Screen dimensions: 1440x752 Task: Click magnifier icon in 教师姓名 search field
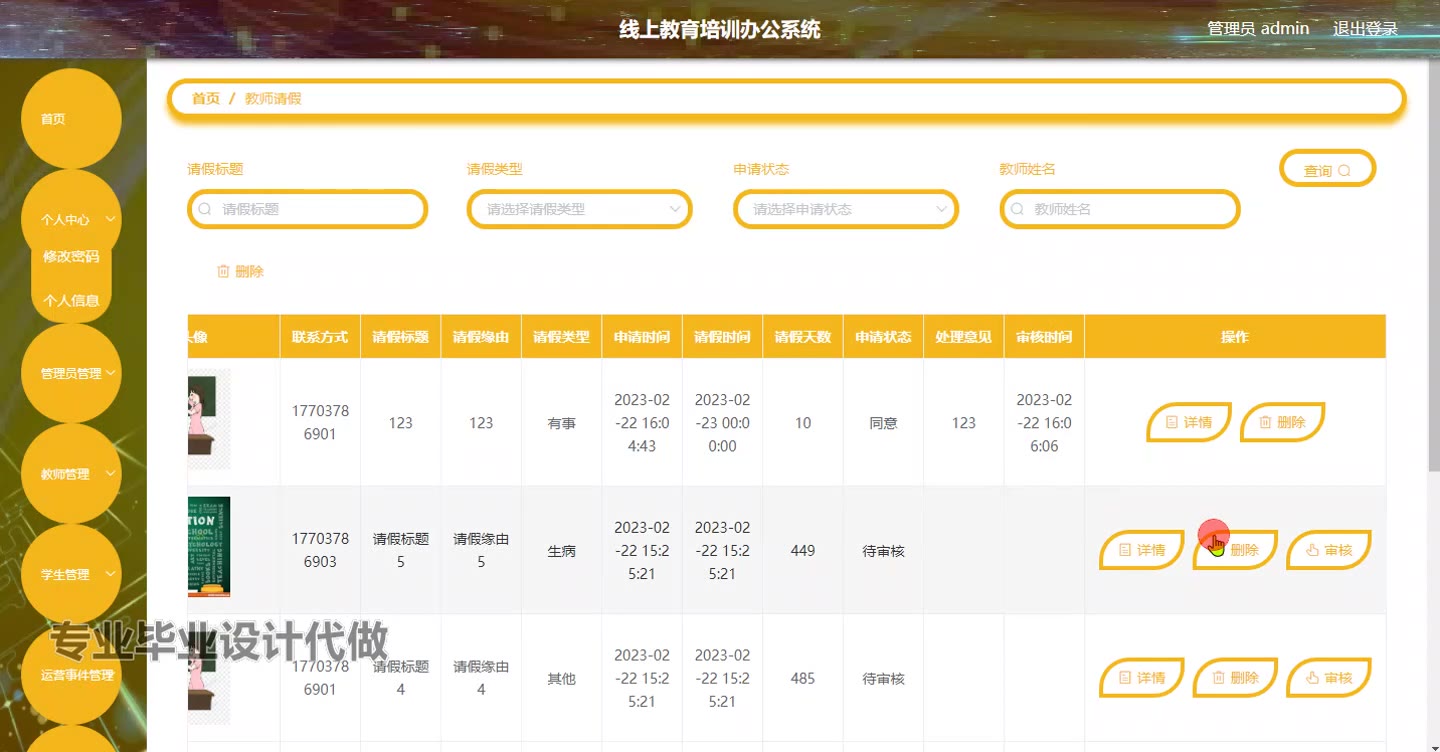pyautogui.click(x=1017, y=209)
